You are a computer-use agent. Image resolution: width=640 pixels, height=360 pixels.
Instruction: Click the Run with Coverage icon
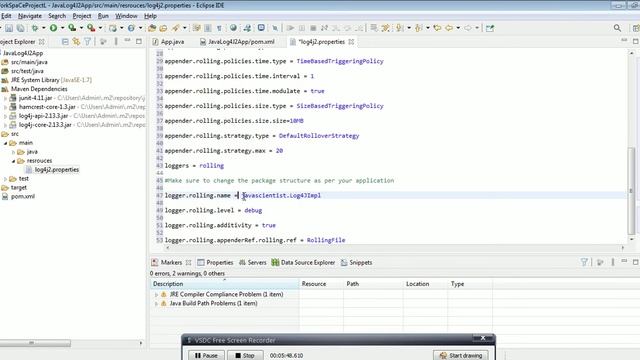(x=72, y=28)
